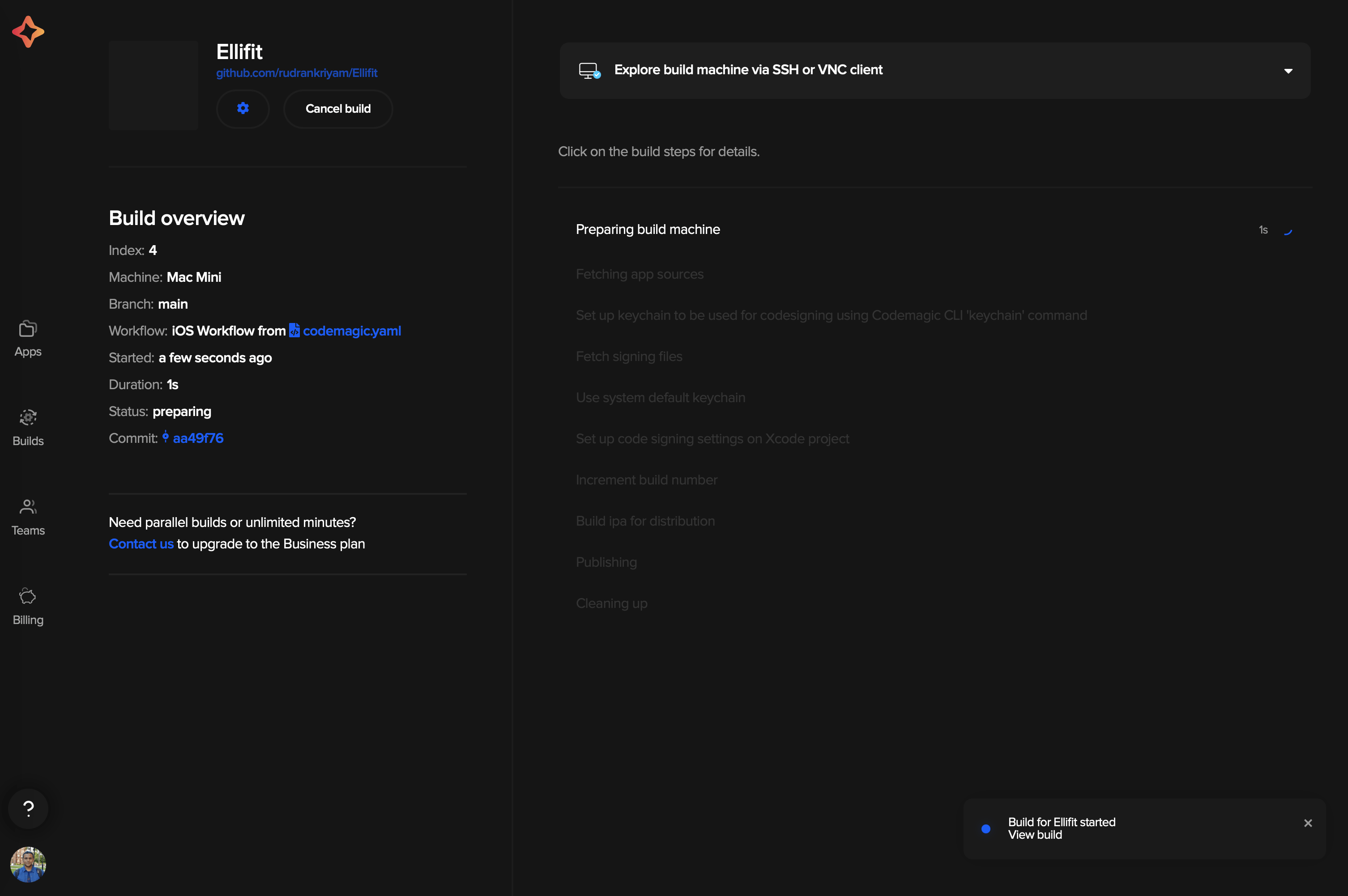
Task: Cancel the running build
Action: (x=338, y=109)
